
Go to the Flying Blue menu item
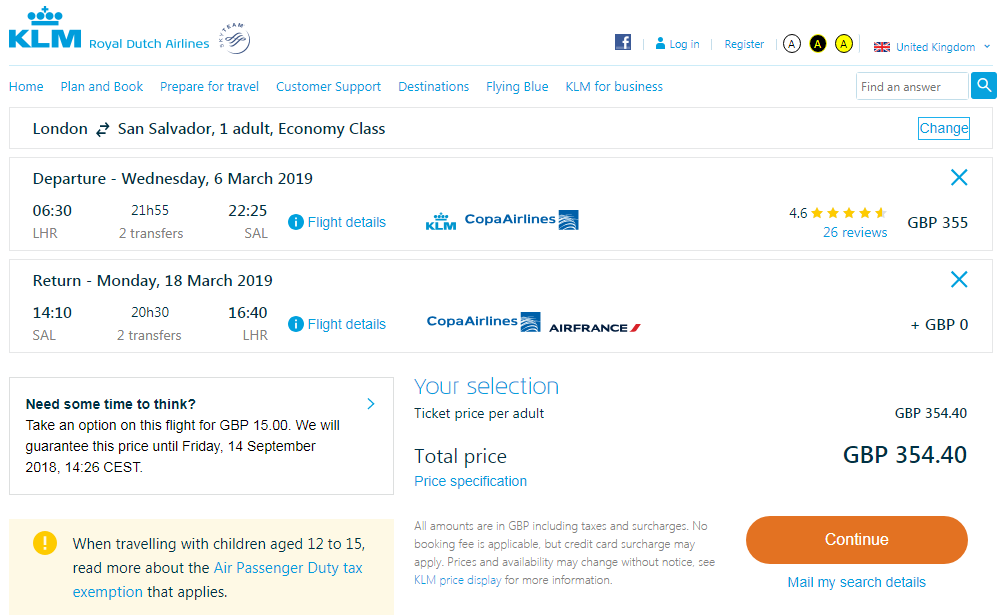[517, 86]
